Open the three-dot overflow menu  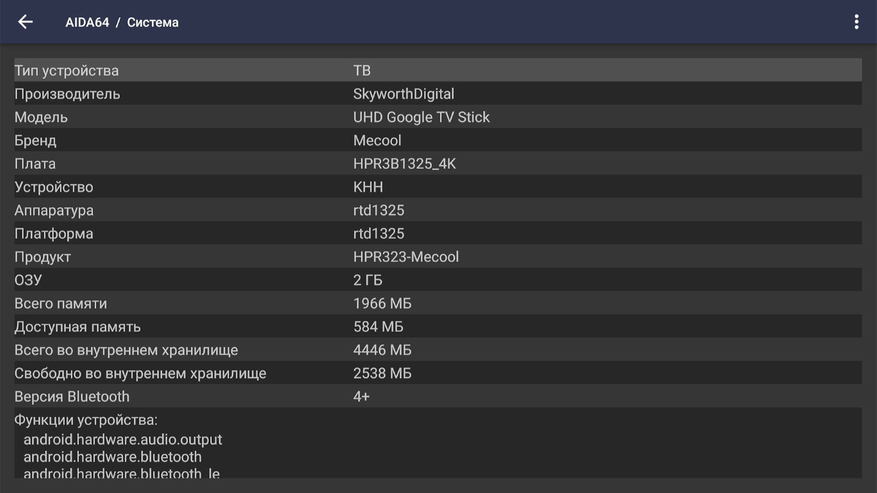856,22
